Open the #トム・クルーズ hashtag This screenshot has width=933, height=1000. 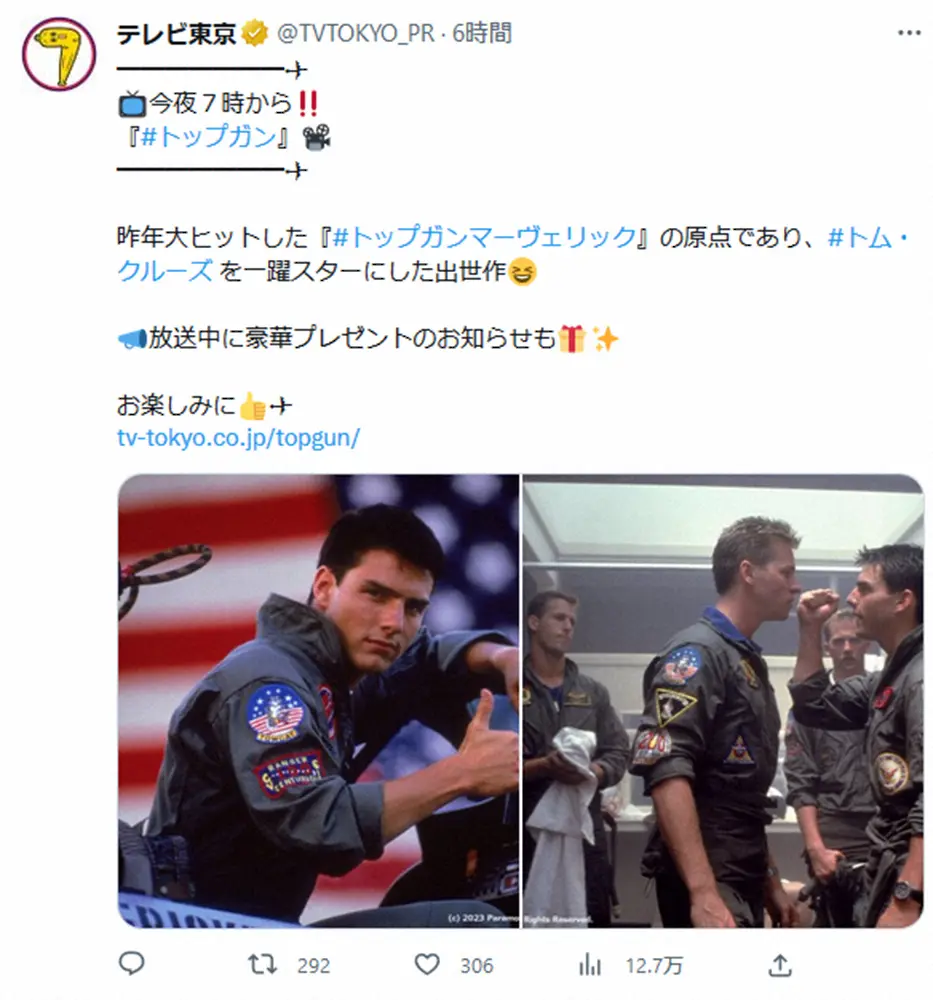click(513, 254)
